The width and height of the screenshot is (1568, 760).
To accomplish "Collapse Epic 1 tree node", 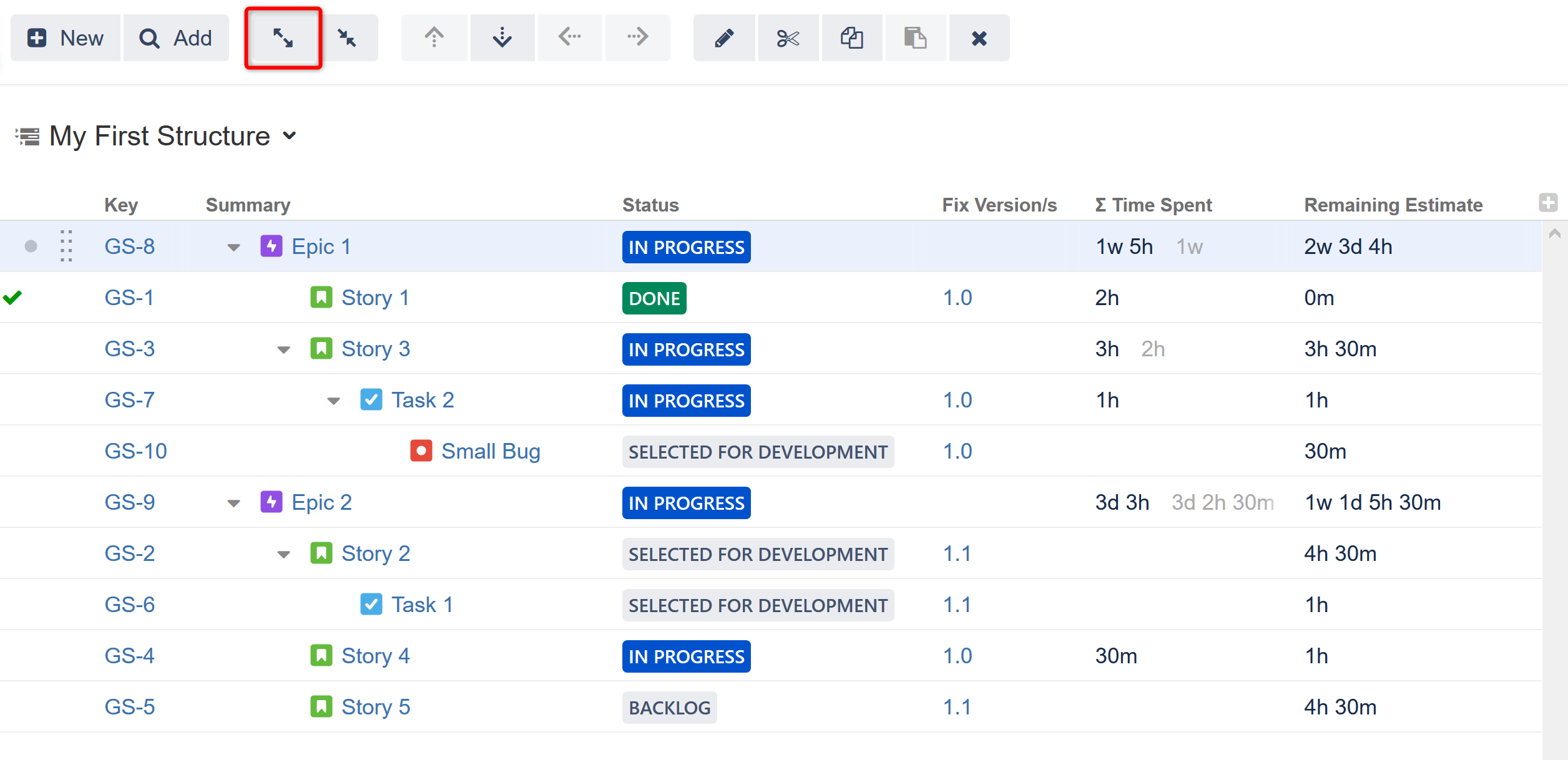I will [233, 248].
